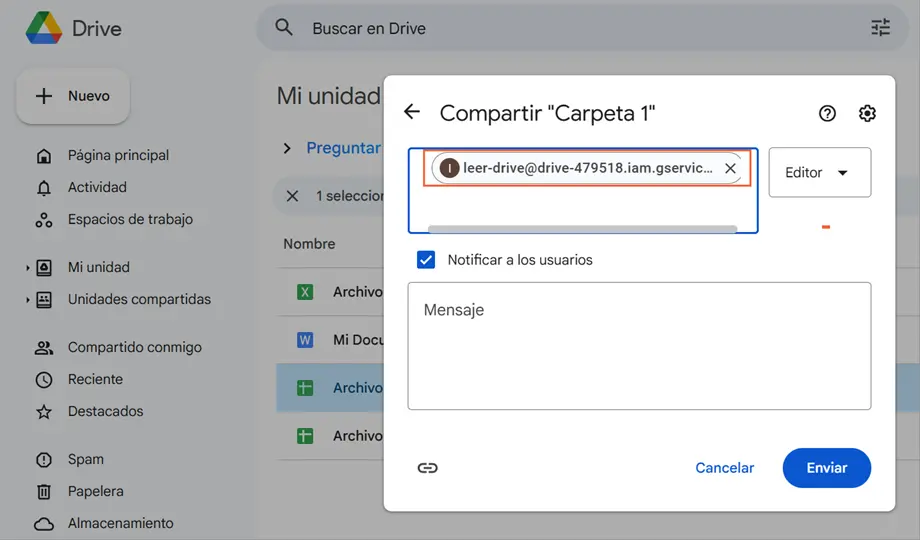Go back with the dialog arrow

tap(412, 112)
